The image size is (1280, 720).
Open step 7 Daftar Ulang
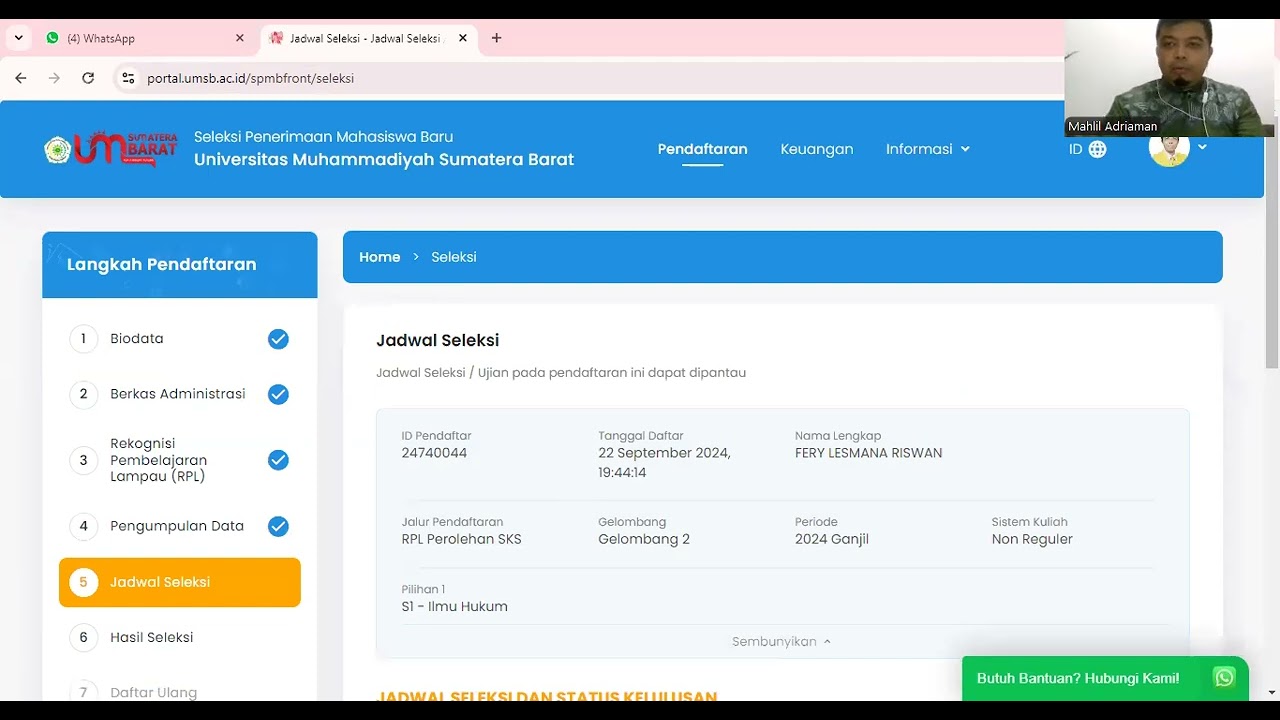click(x=179, y=692)
